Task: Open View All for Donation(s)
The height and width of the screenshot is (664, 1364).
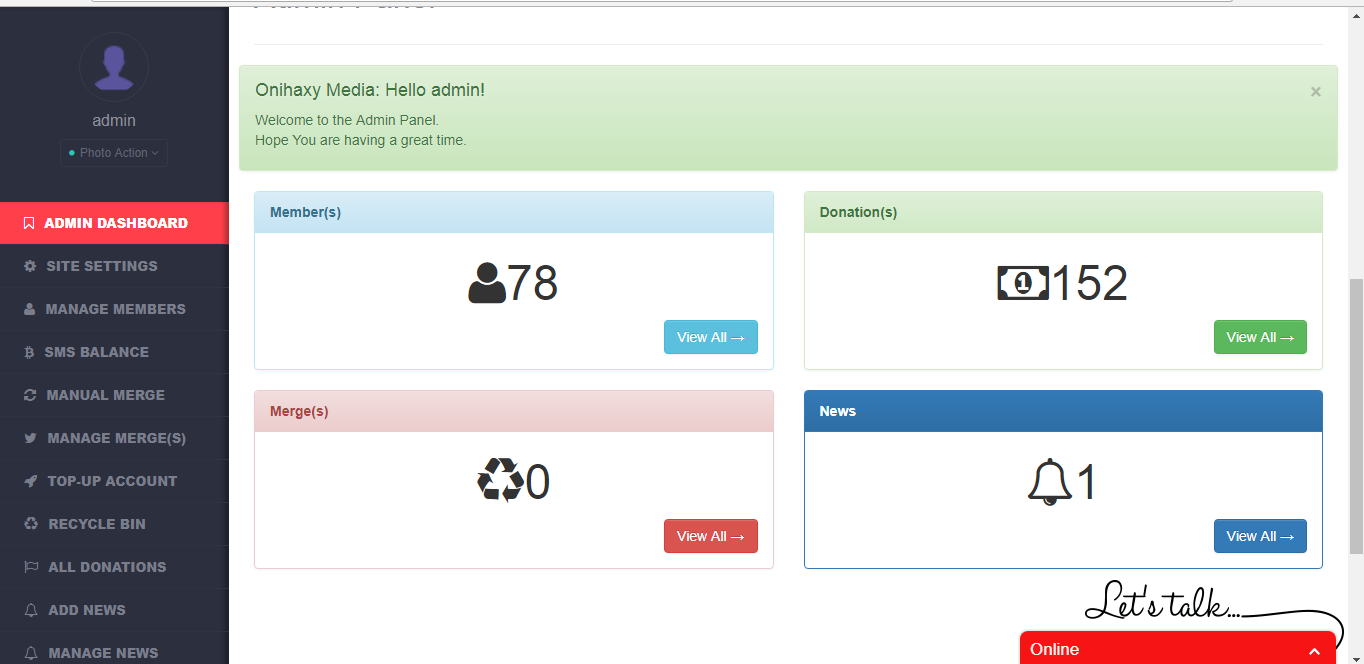Action: [x=1259, y=336]
